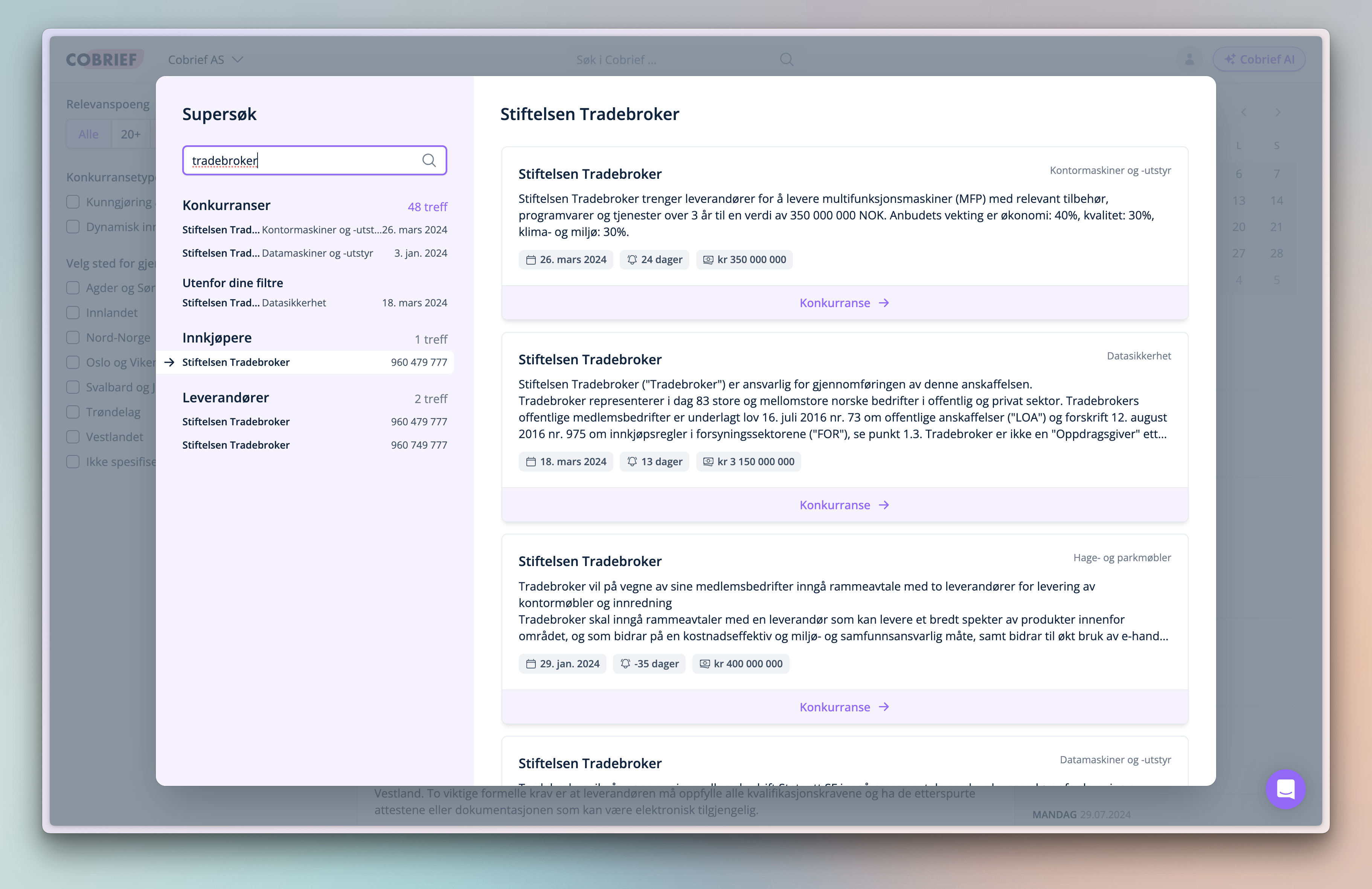This screenshot has height=889, width=1372.
Task: Go to previous calendar month arrow
Action: 1244,113
